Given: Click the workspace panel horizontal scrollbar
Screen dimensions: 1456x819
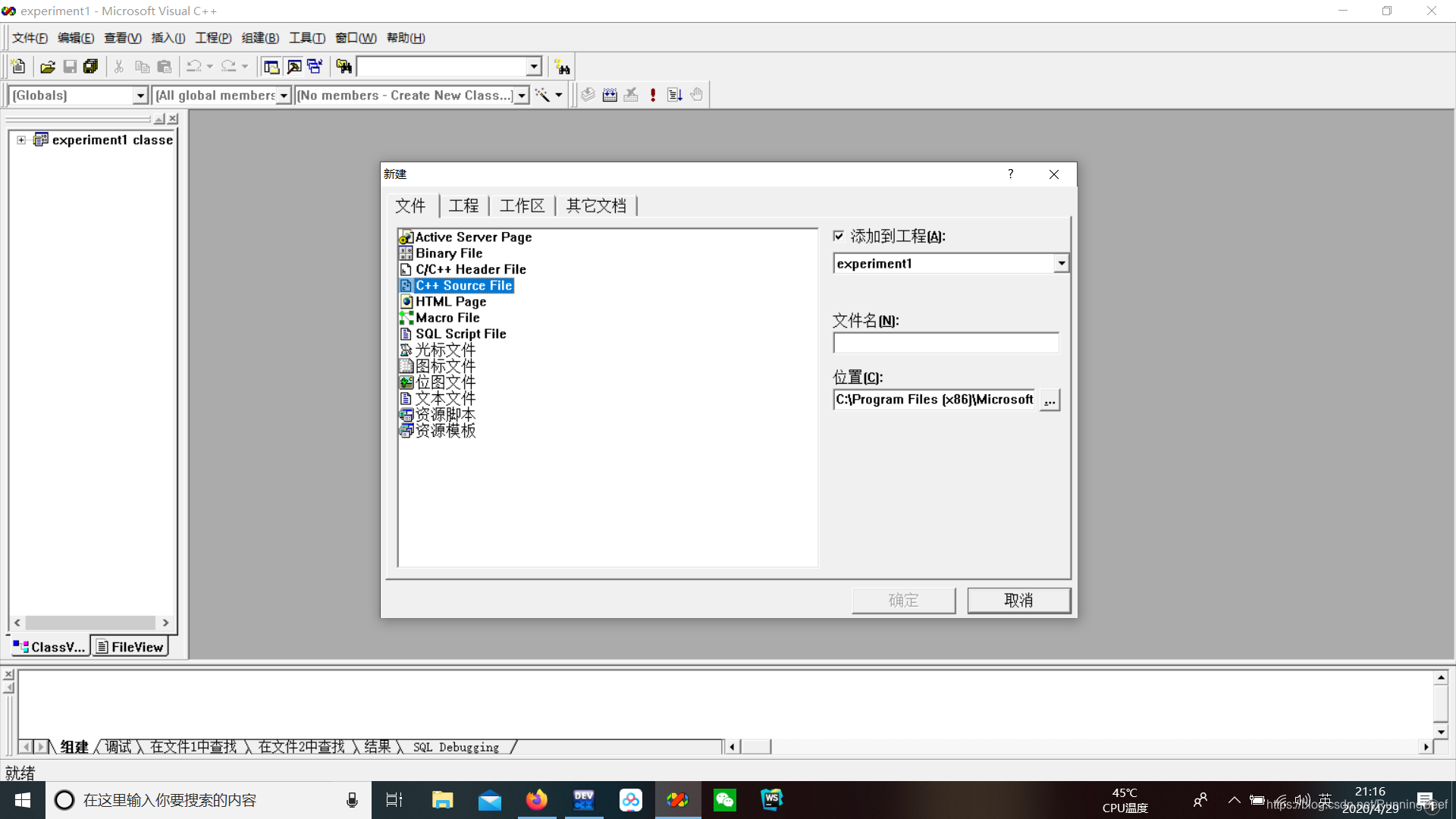Looking at the screenshot, I should (x=91, y=623).
